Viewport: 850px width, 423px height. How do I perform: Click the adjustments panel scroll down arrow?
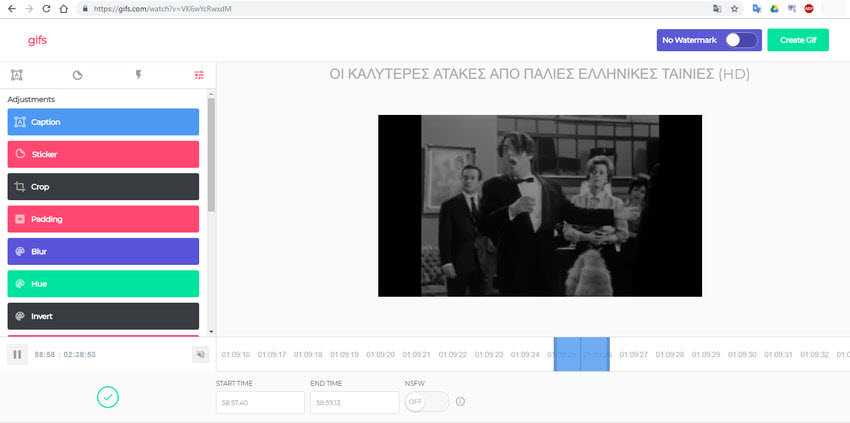coord(211,332)
